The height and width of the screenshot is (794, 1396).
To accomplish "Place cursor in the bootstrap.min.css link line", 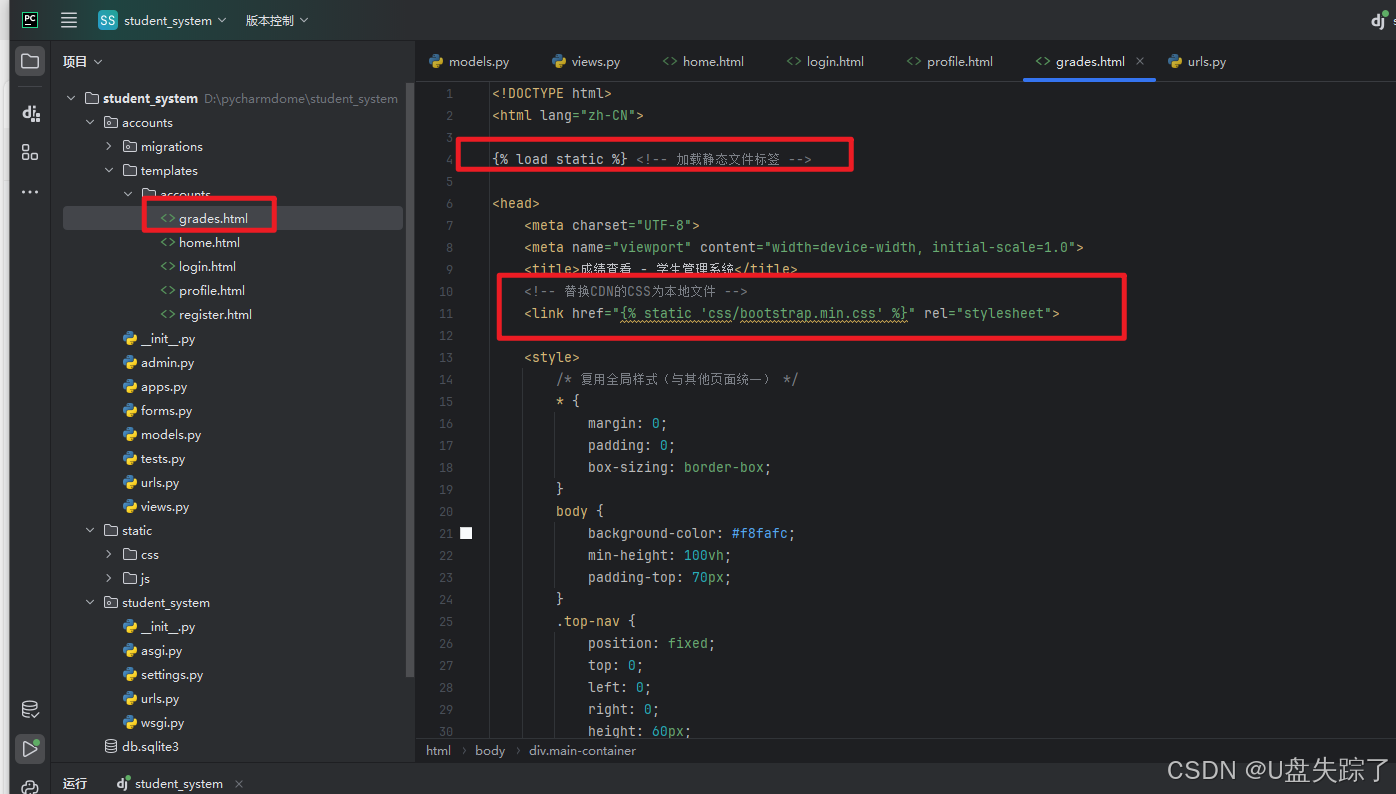I will click(791, 313).
